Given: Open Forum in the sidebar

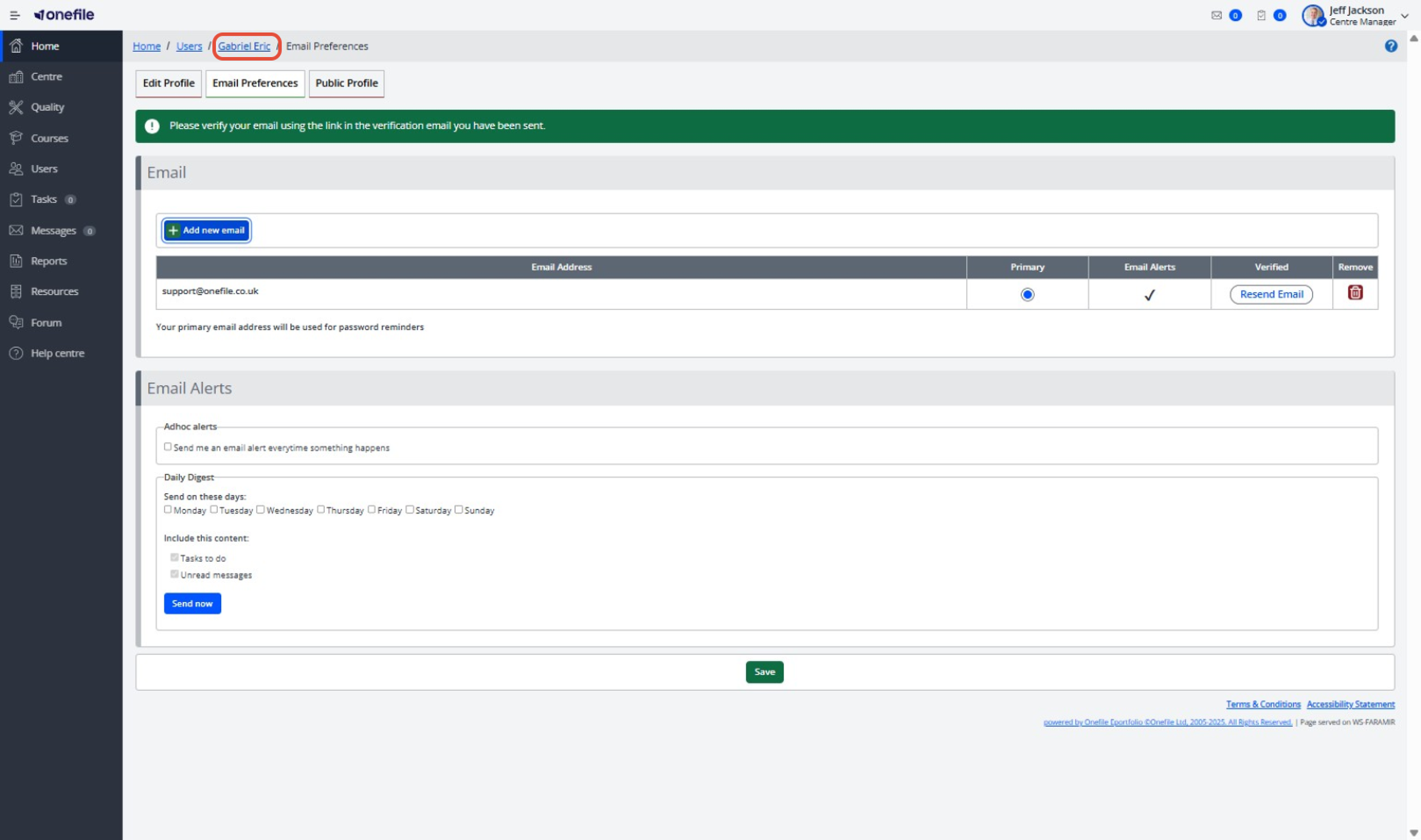Looking at the screenshot, I should [x=46, y=322].
